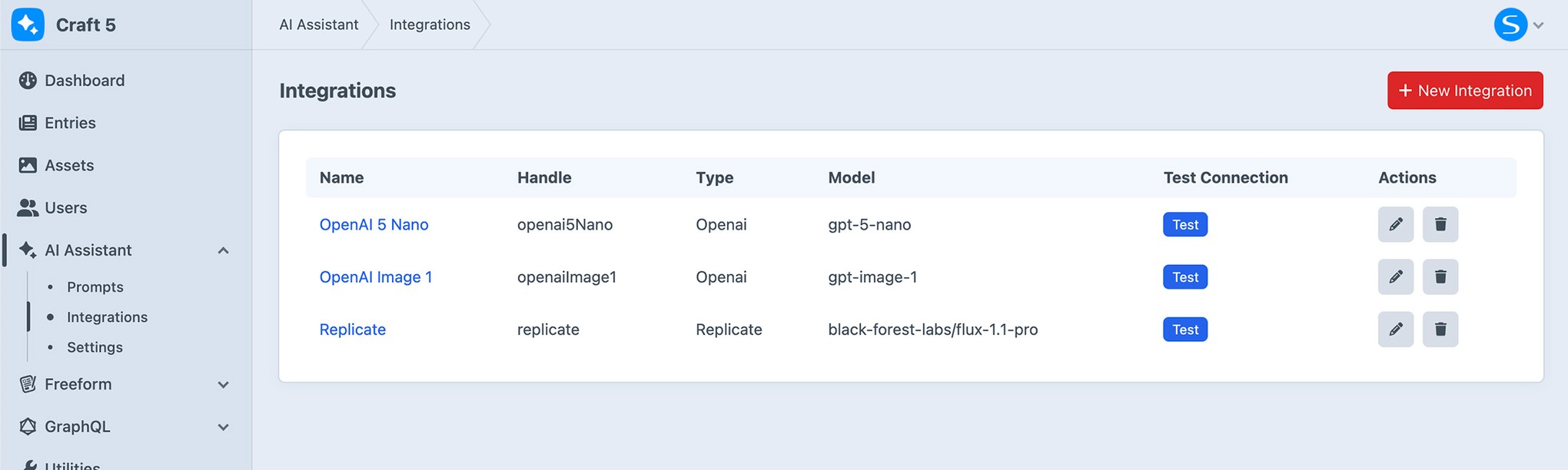The image size is (1568, 470).
Task: Click the GraphQL logo icon
Action: click(x=28, y=426)
